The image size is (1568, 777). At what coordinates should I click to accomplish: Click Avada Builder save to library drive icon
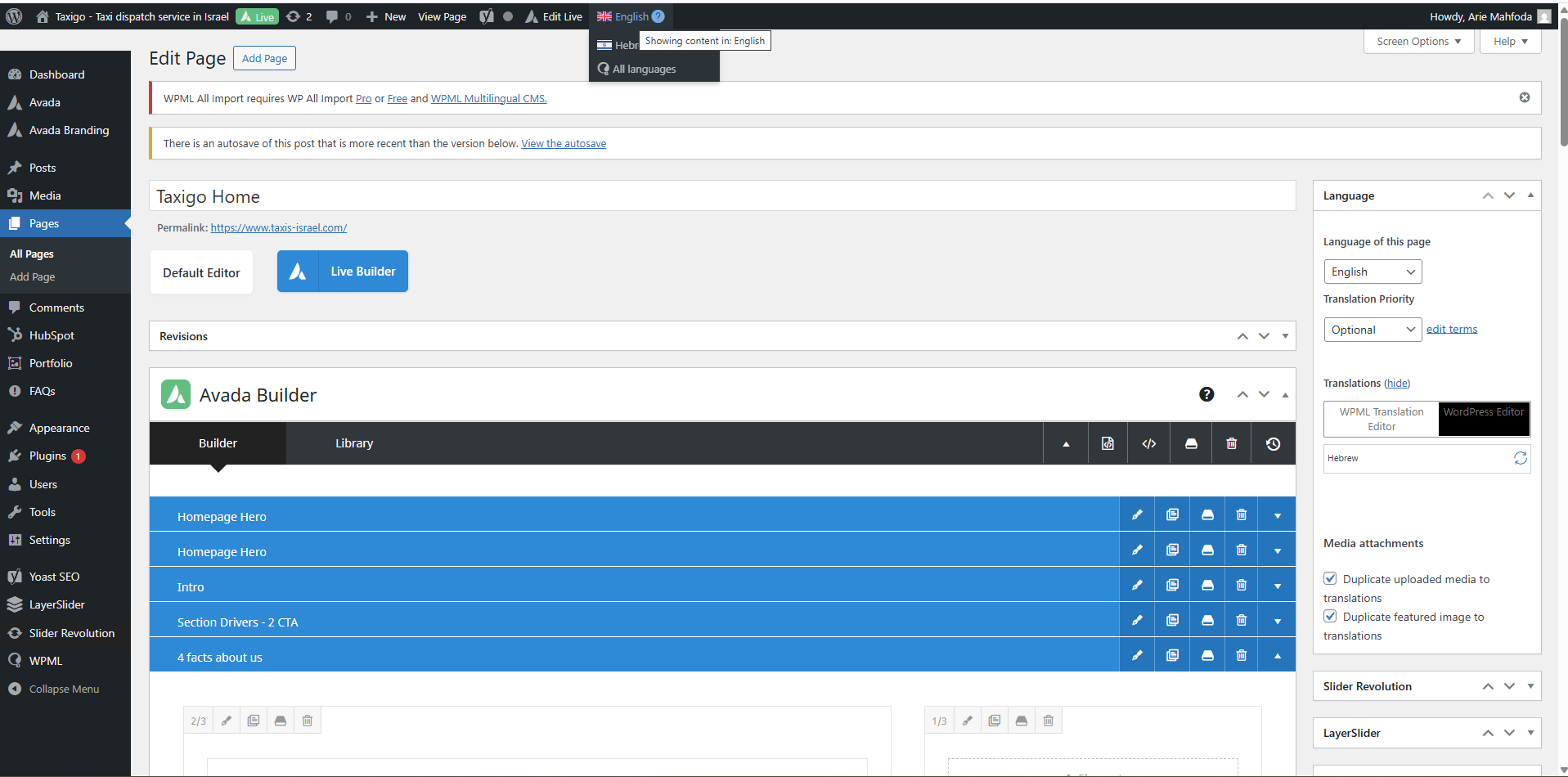click(1191, 443)
